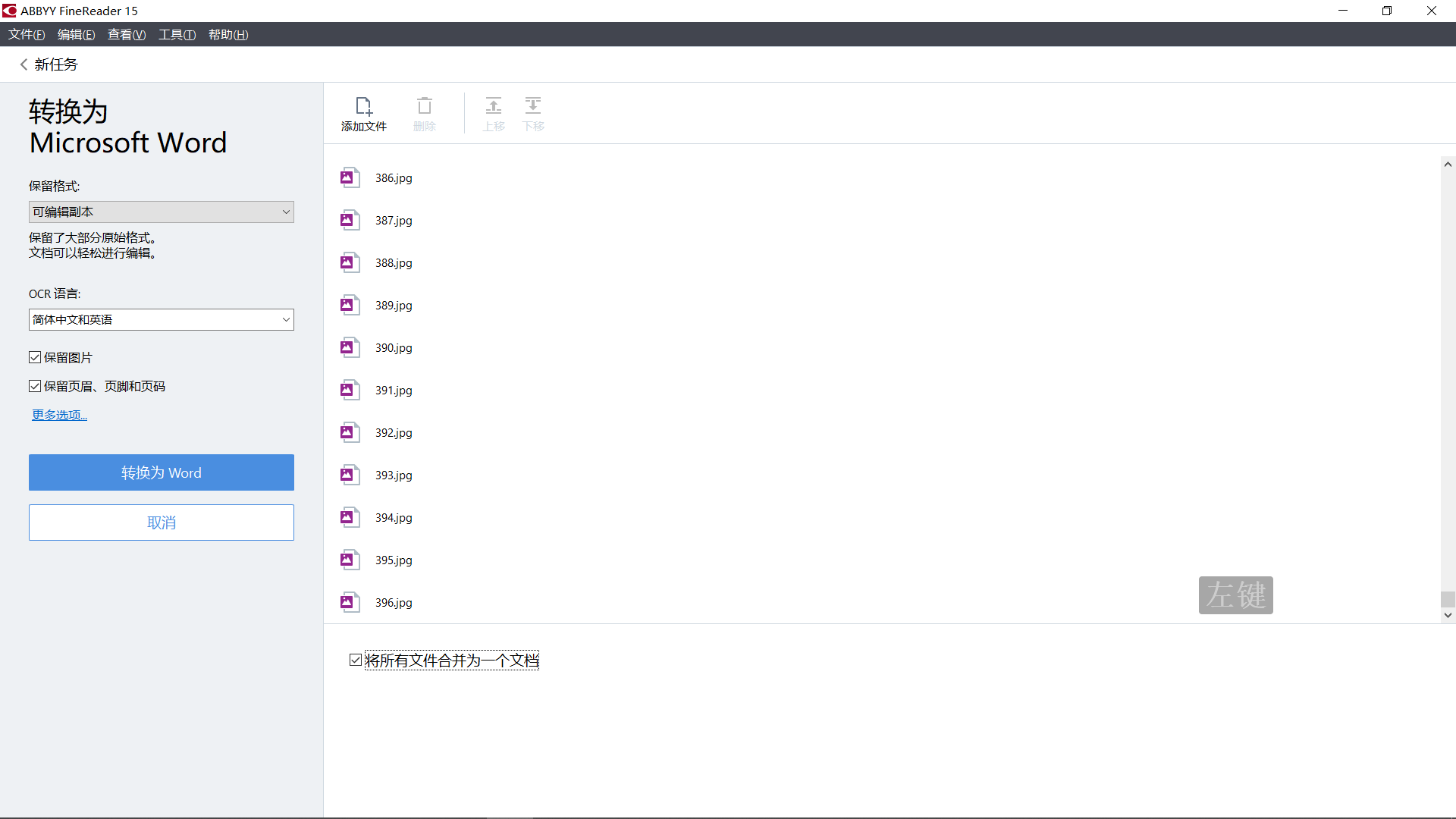The width and height of the screenshot is (1456, 819).
Task: Click the image icon for 393.jpg
Action: pos(350,475)
